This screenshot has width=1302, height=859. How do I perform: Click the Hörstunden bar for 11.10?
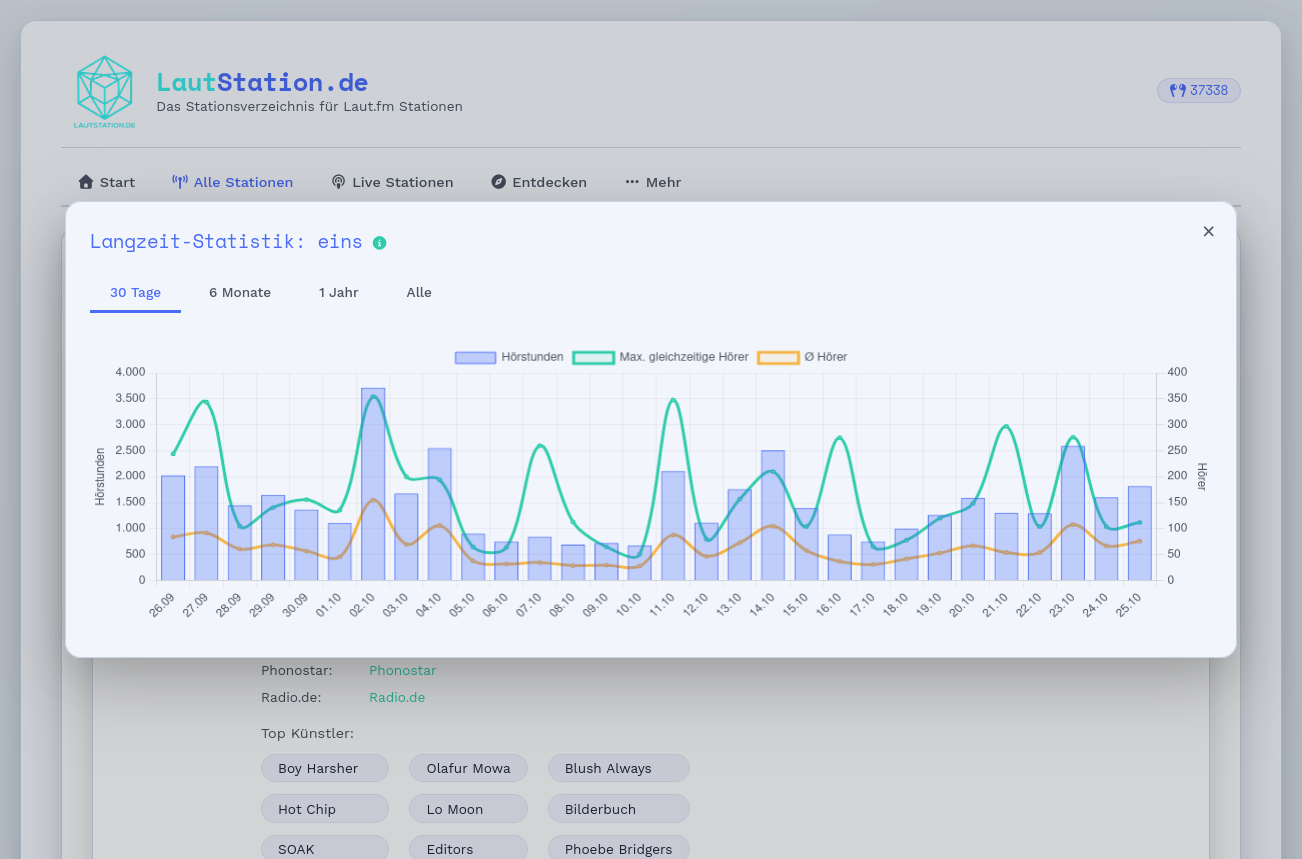pyautogui.click(x=673, y=526)
